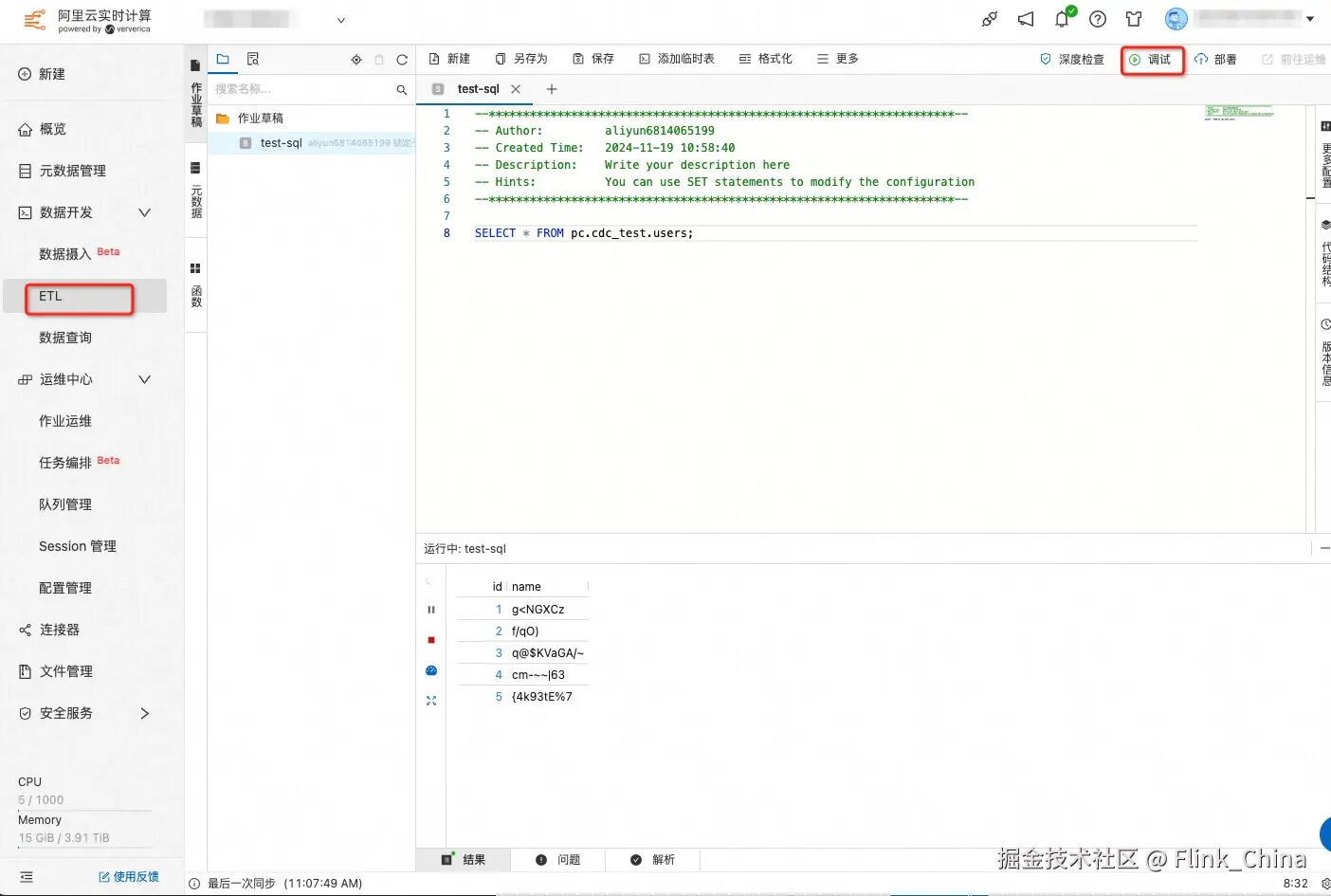
Task: Click 添加临时表 button
Action: point(677,59)
